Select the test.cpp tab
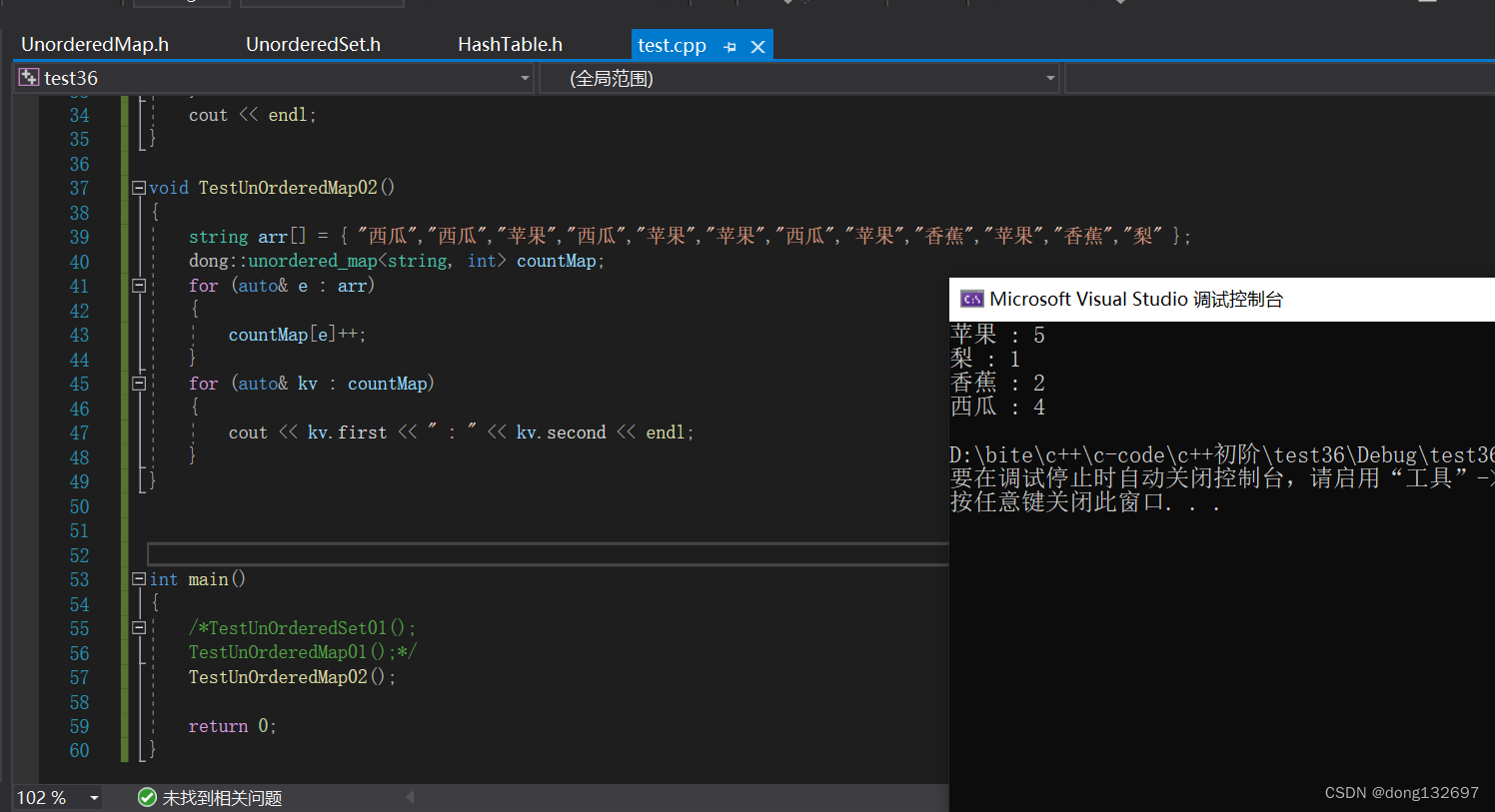This screenshot has width=1495, height=812. (x=672, y=46)
